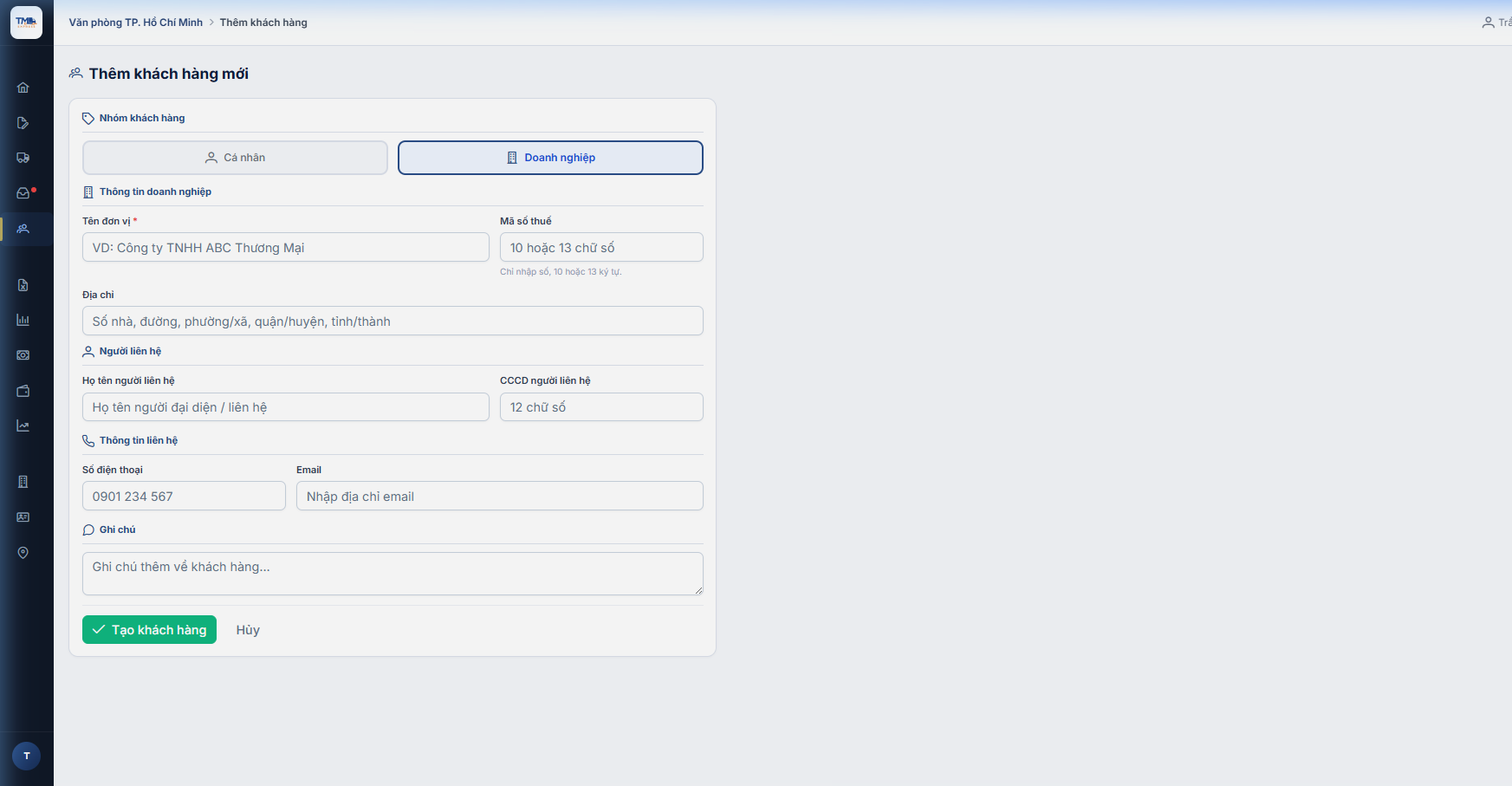Image resolution: width=1512 pixels, height=786 pixels.
Task: Focus the Họ tên người liên hệ field
Action: tap(286, 407)
